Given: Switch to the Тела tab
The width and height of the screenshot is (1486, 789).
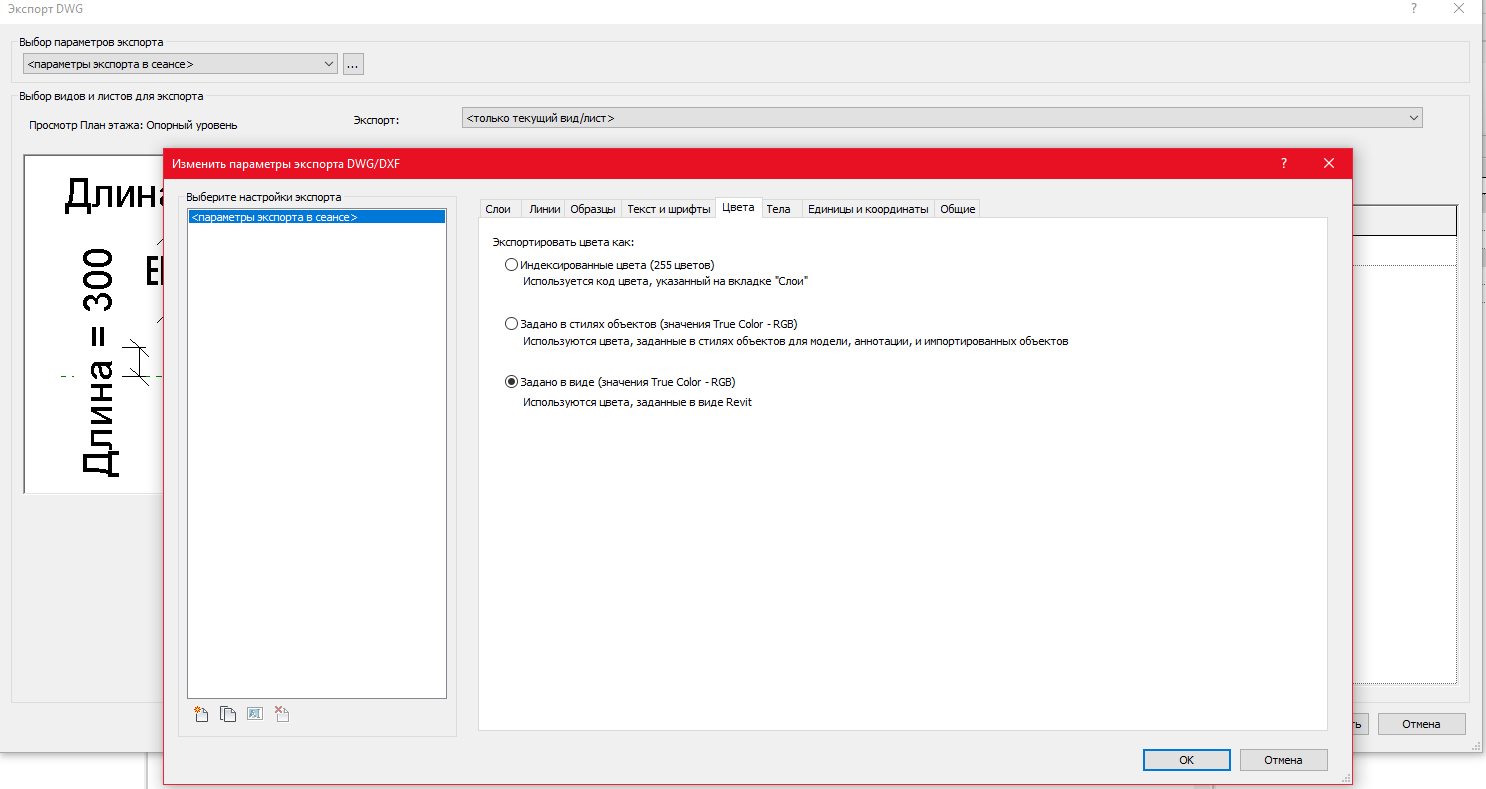Looking at the screenshot, I should [x=778, y=209].
